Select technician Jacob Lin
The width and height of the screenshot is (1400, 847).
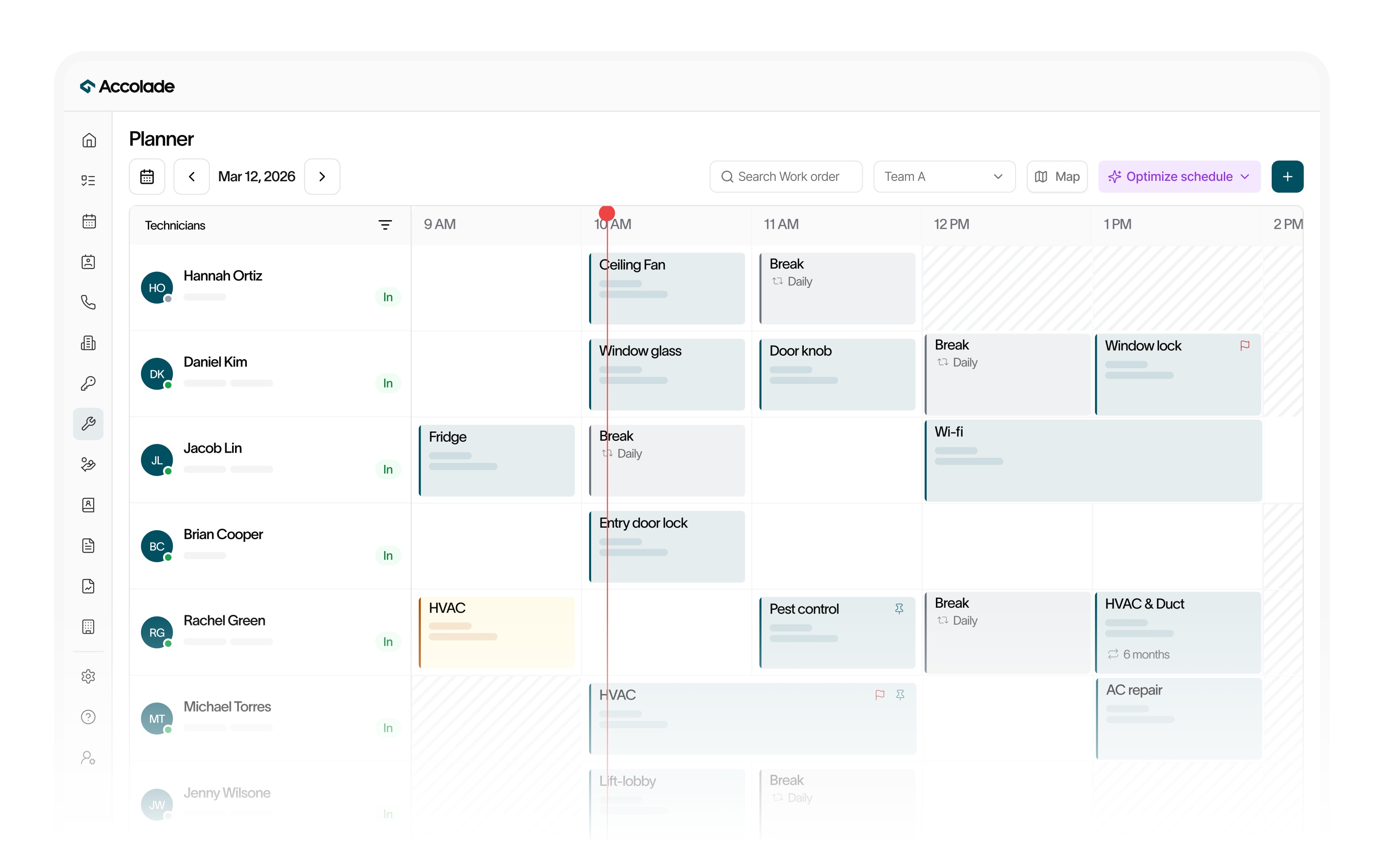coord(271,460)
